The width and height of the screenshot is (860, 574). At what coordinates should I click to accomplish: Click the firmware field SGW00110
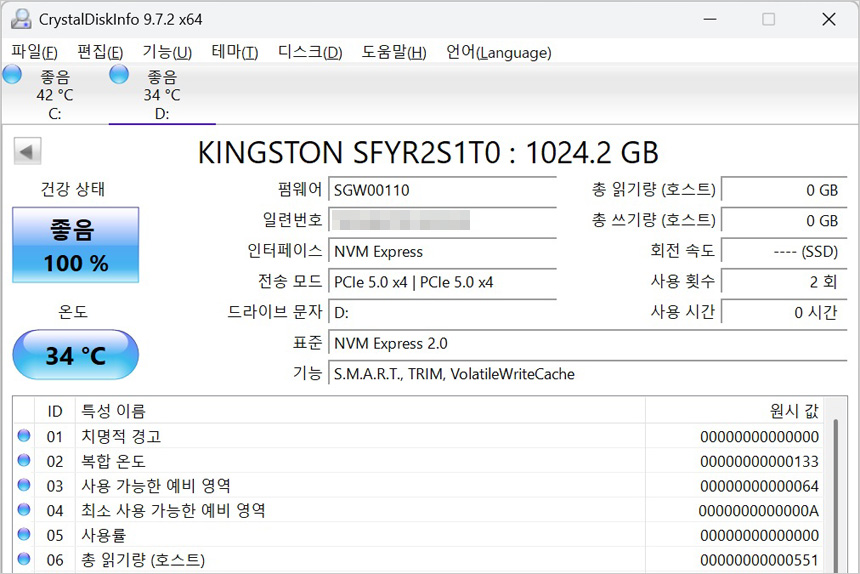pos(442,190)
